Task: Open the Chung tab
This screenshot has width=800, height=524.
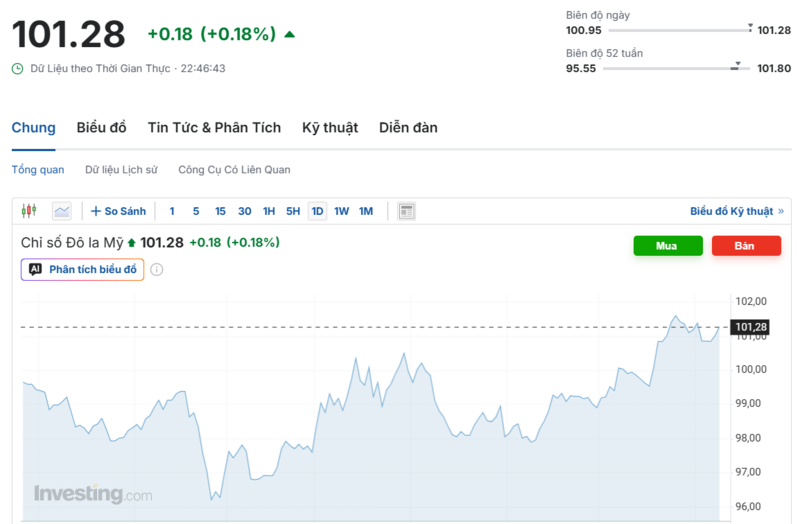Action: coord(34,128)
